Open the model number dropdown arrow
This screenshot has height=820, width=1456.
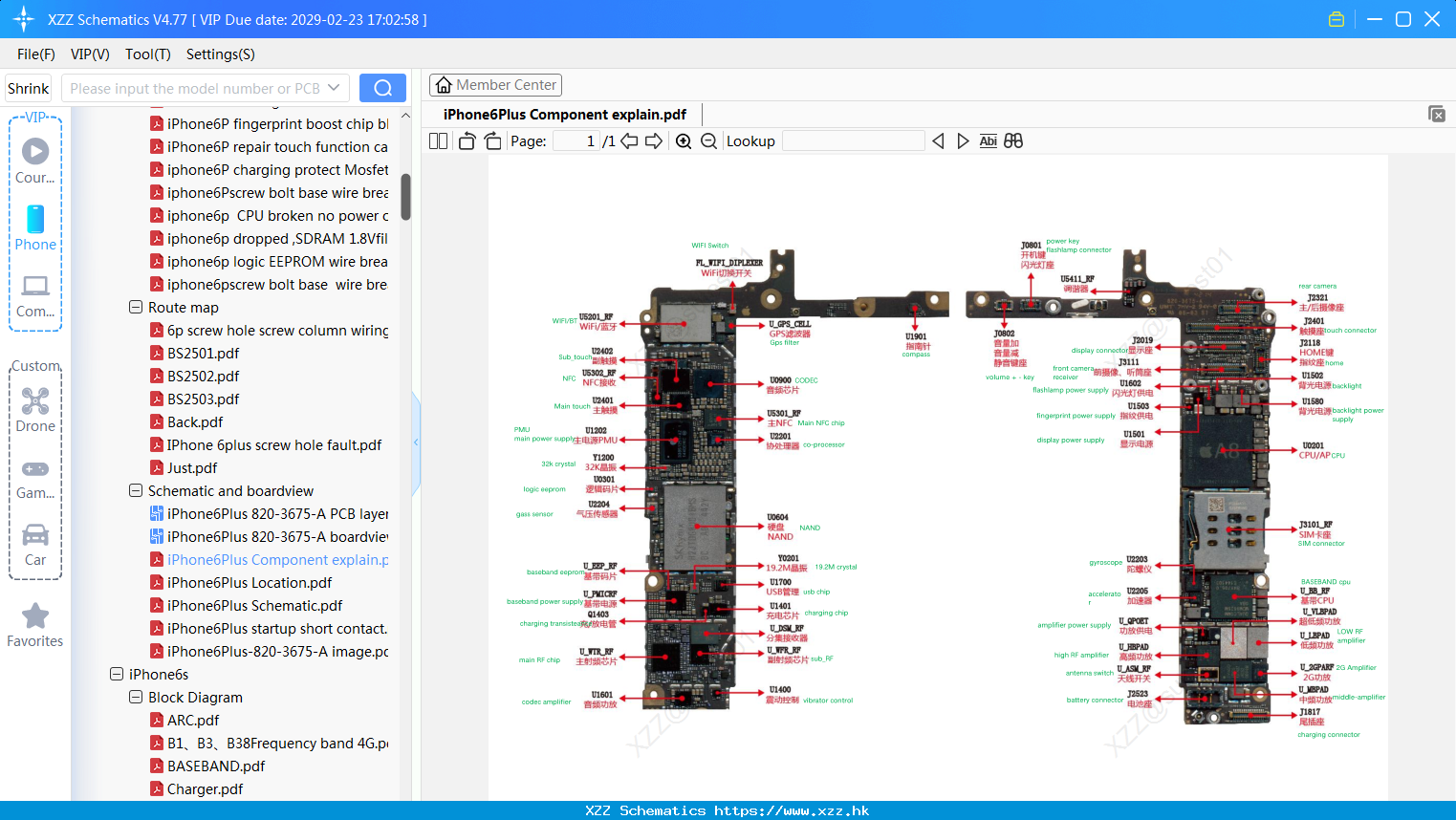coord(334,88)
